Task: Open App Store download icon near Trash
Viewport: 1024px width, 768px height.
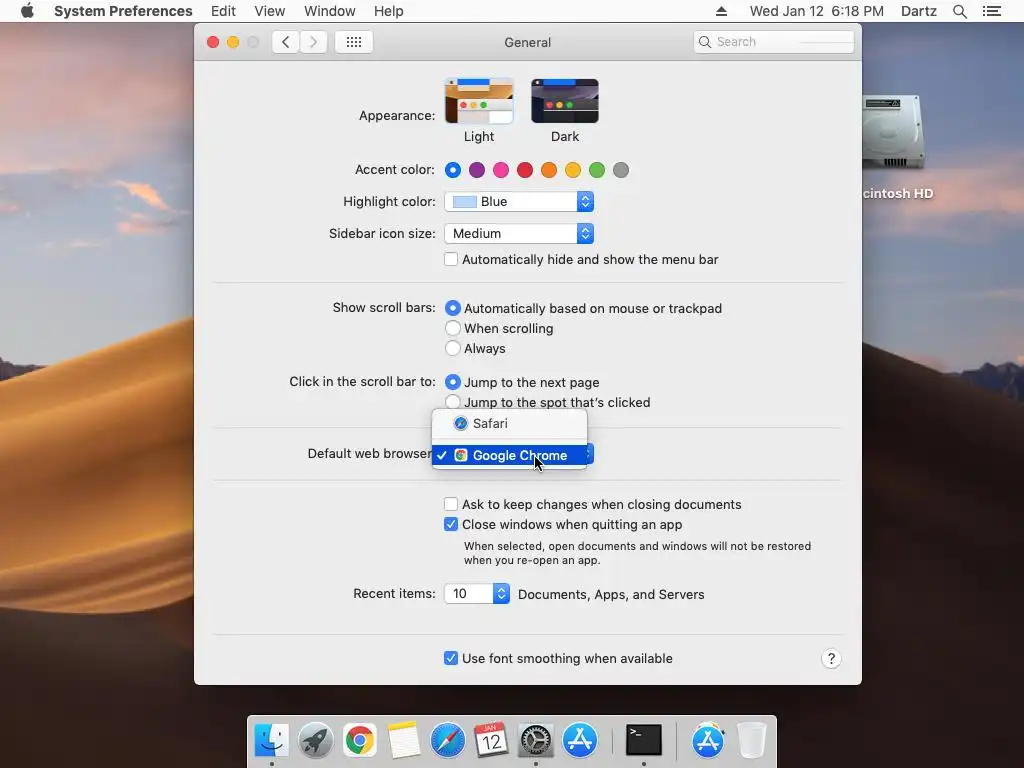Action: click(708, 740)
